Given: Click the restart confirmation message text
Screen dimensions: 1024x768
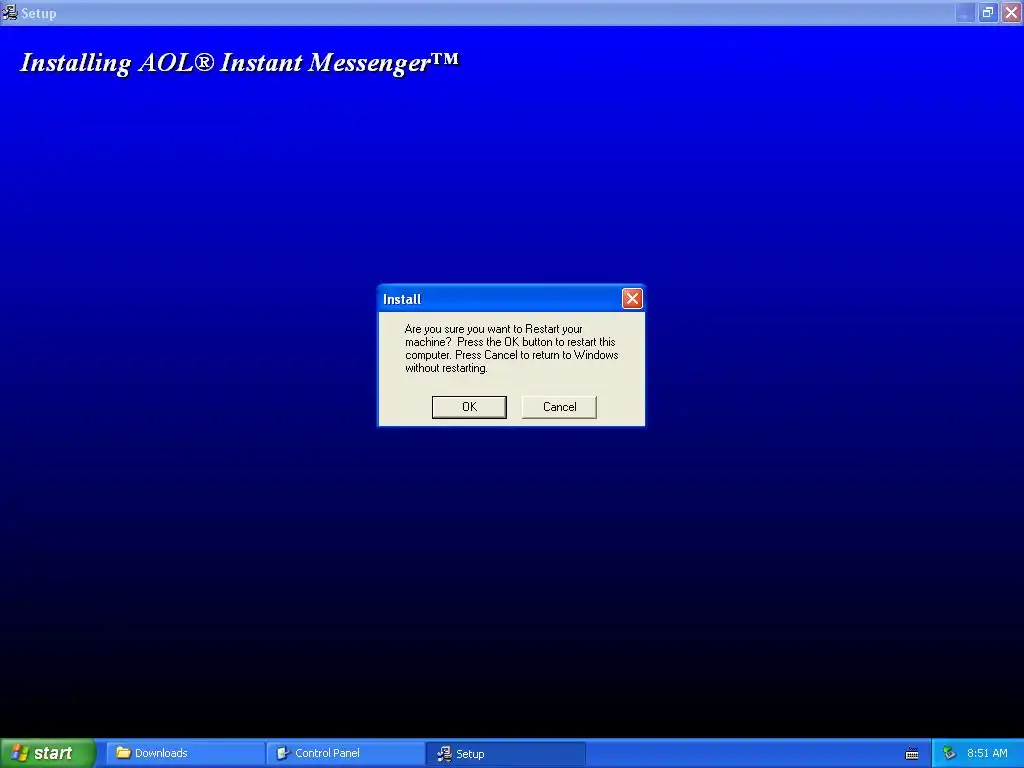Looking at the screenshot, I should point(511,348).
